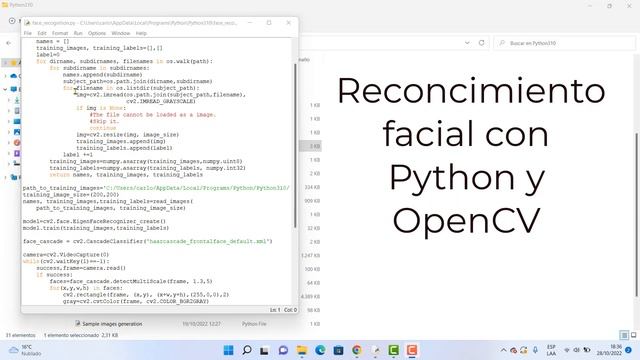Open the Edit menu in IDLE
640x360 pixels.
42,33
